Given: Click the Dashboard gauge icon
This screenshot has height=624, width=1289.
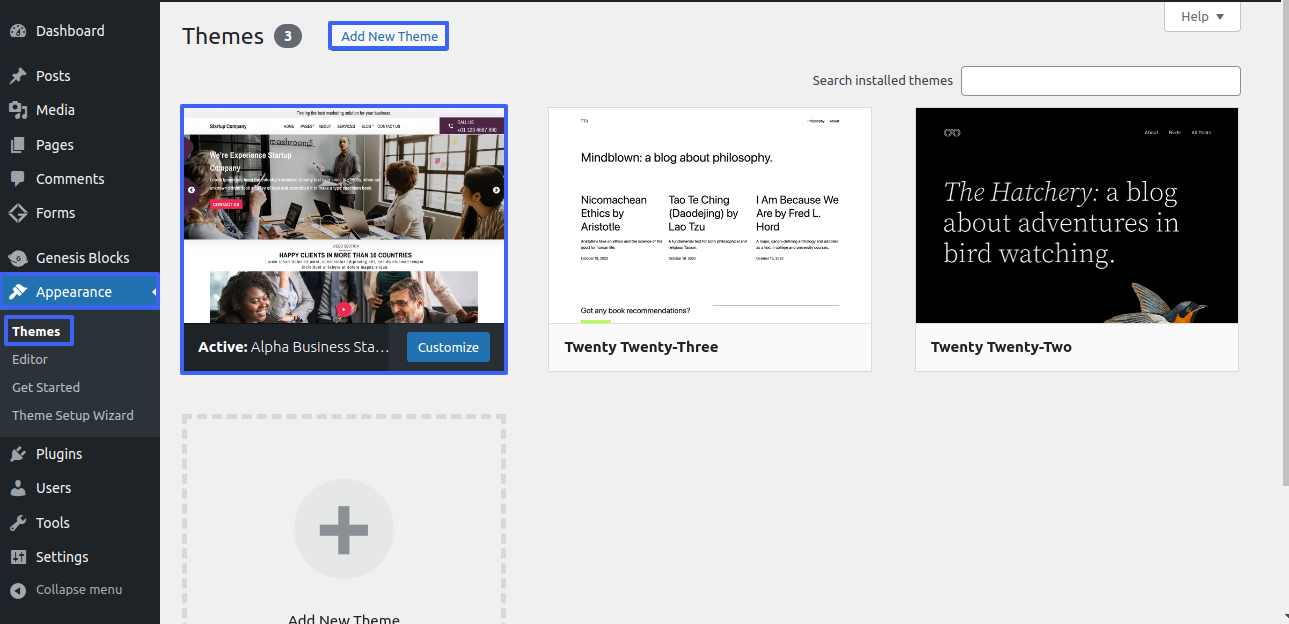Looking at the screenshot, I should coord(18,31).
